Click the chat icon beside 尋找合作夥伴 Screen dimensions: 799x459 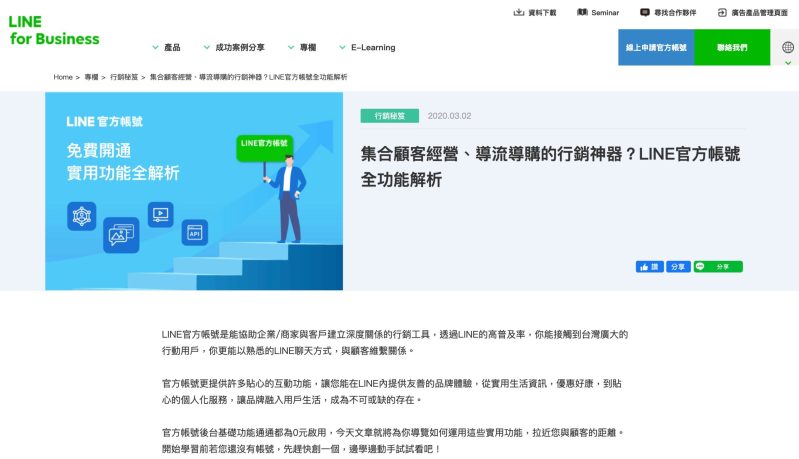(x=645, y=12)
